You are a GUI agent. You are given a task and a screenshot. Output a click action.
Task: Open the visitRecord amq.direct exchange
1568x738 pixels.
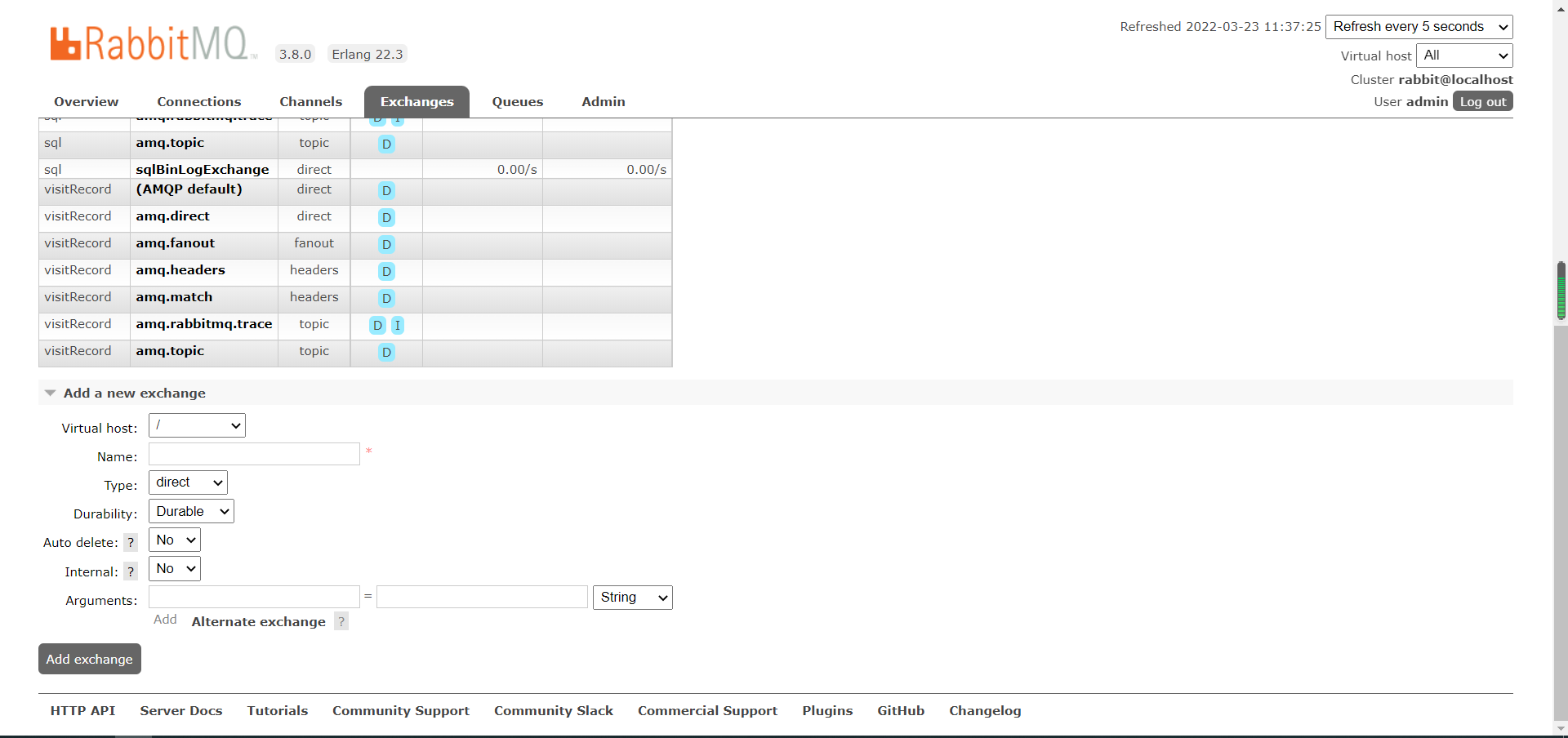[173, 216]
